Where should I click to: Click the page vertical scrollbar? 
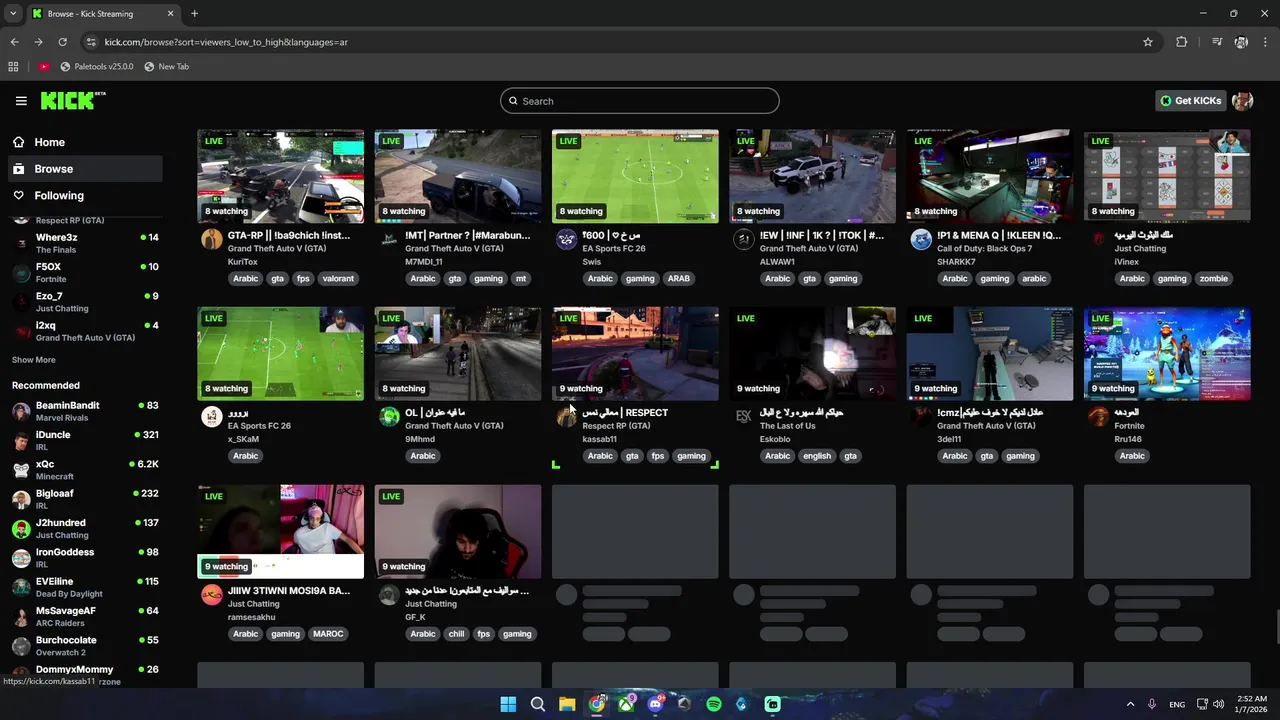click(1275, 627)
